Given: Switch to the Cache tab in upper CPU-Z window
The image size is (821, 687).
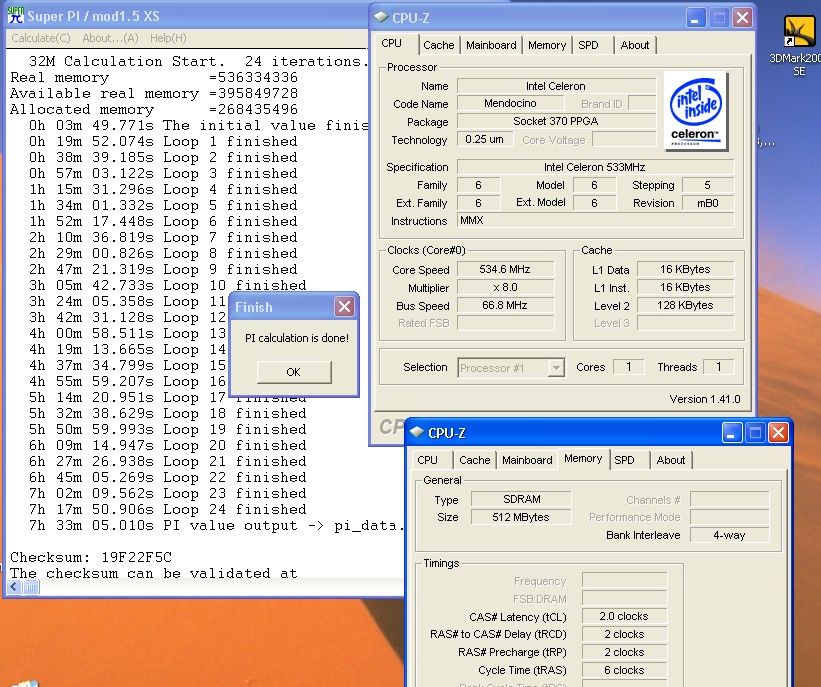Looking at the screenshot, I should 438,45.
